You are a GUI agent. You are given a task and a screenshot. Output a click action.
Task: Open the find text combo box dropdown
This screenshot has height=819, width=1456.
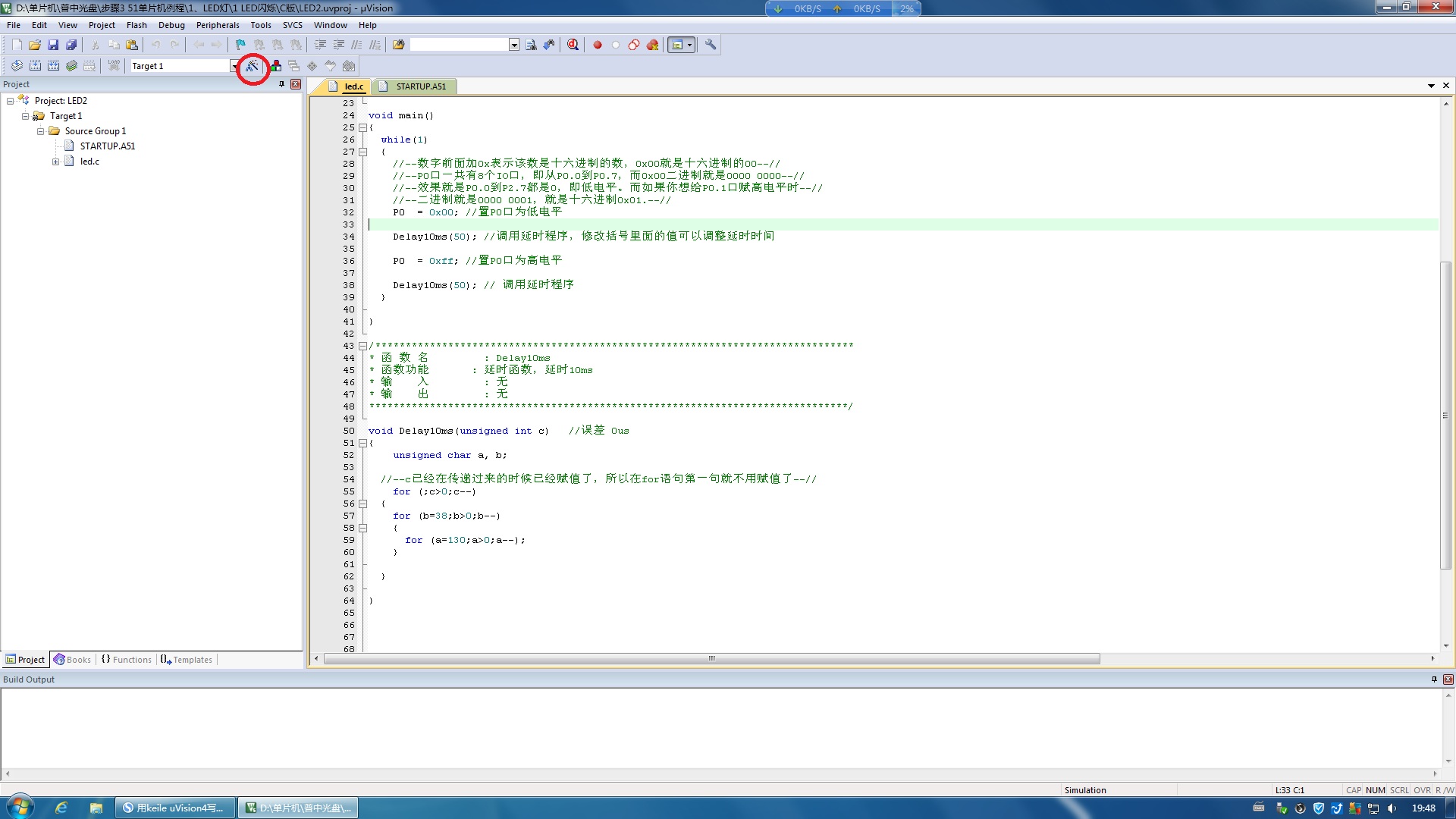(514, 45)
